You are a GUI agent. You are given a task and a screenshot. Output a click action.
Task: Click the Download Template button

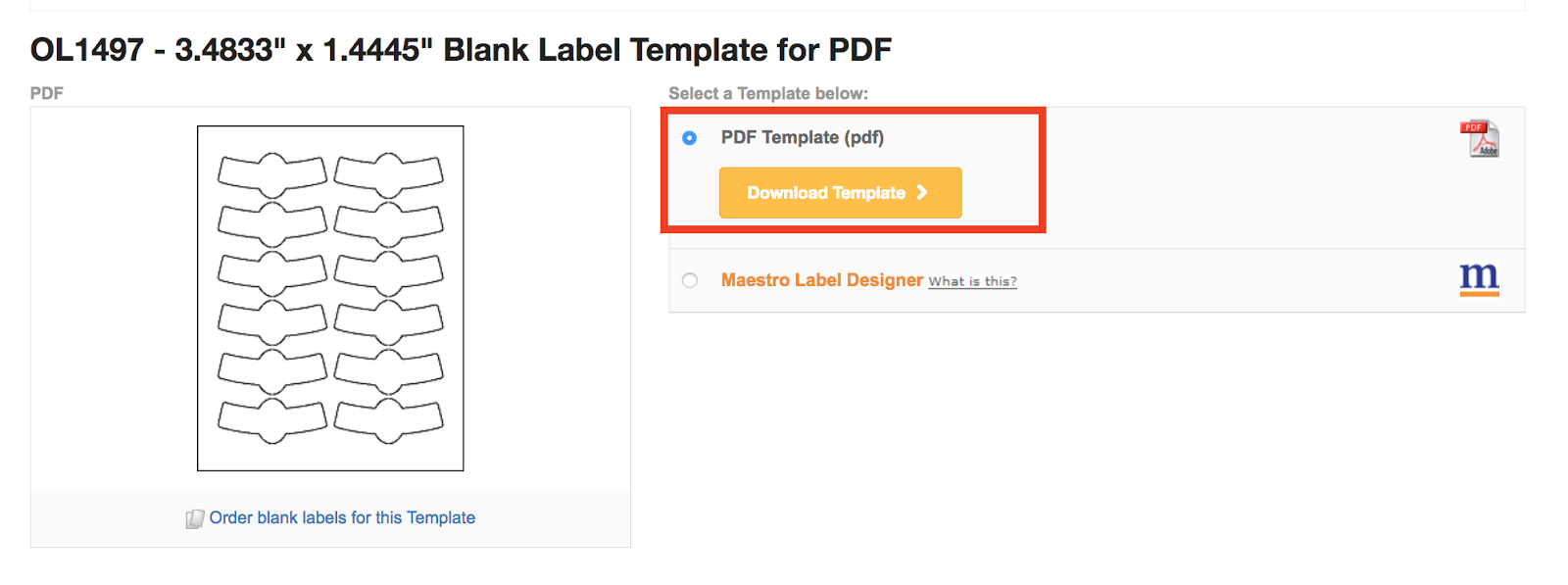pyautogui.click(x=840, y=193)
